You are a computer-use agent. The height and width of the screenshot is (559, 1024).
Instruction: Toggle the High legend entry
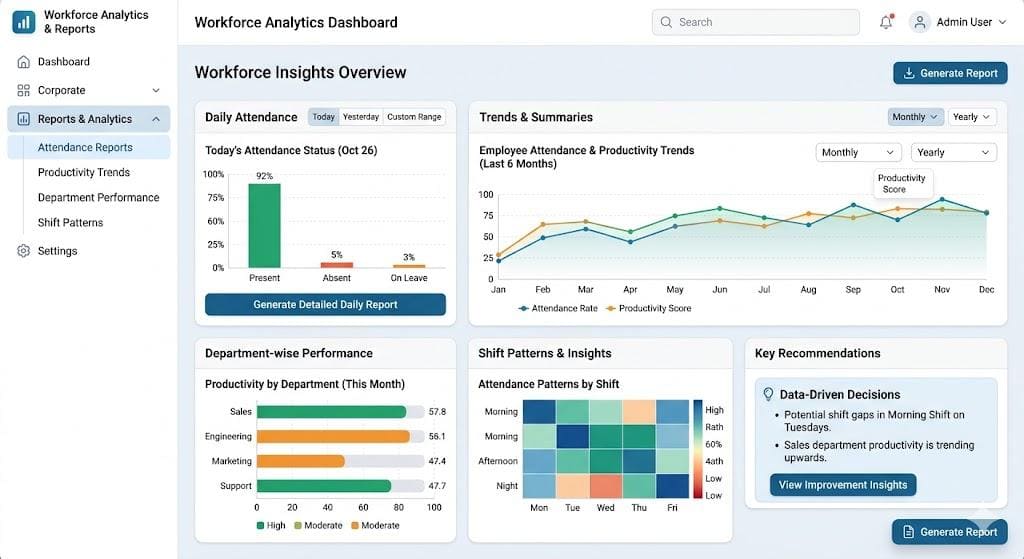coord(271,525)
